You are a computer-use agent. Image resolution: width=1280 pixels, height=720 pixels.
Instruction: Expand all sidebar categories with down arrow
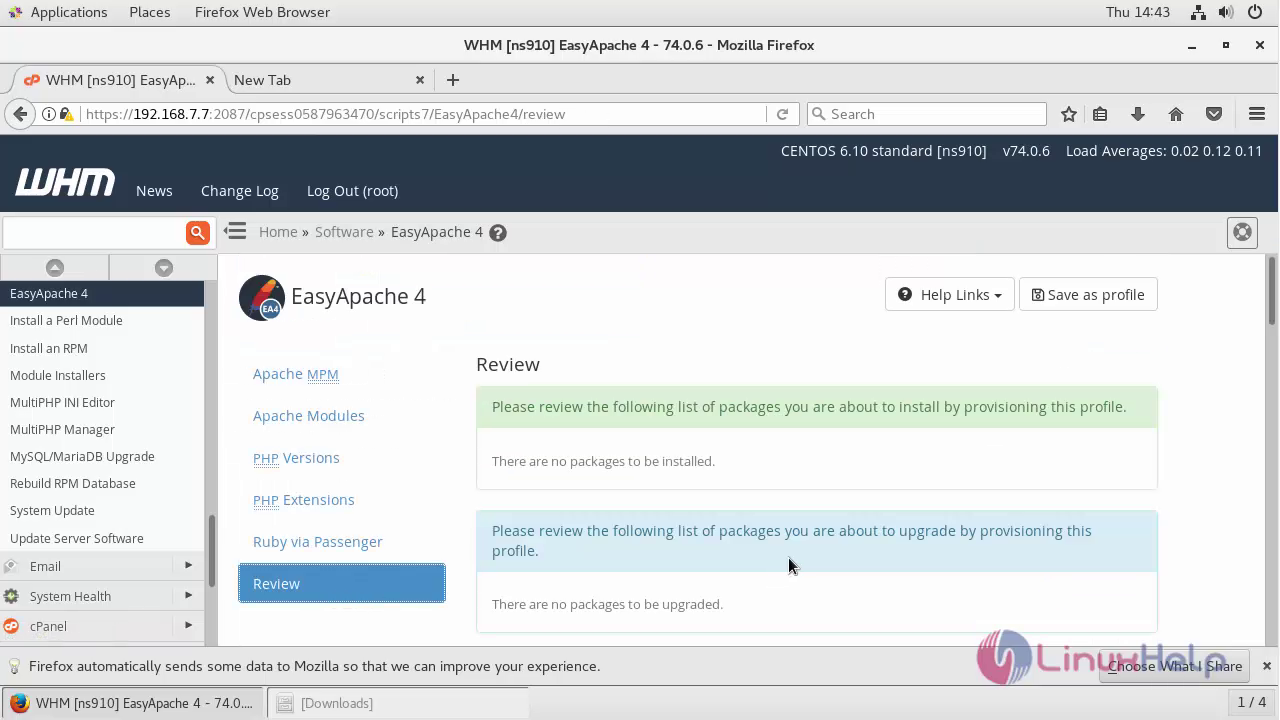[164, 267]
